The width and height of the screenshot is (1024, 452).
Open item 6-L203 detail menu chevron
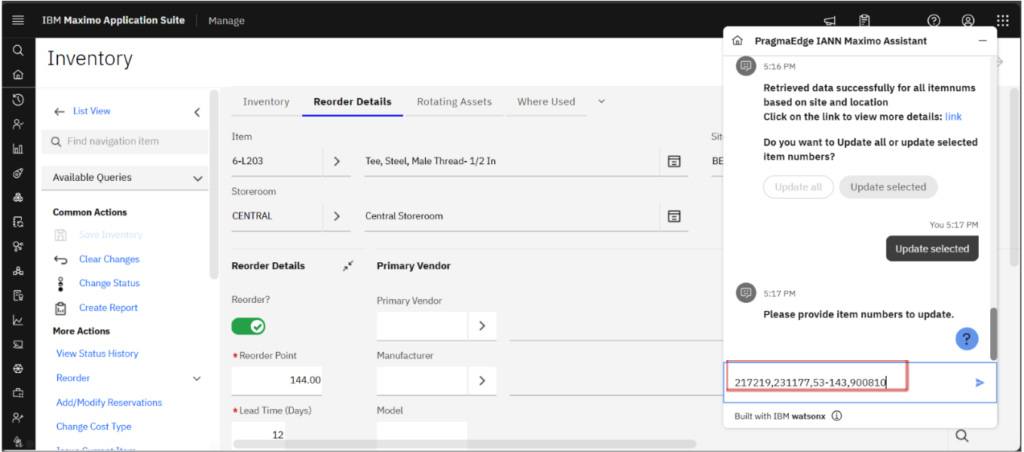(x=337, y=161)
